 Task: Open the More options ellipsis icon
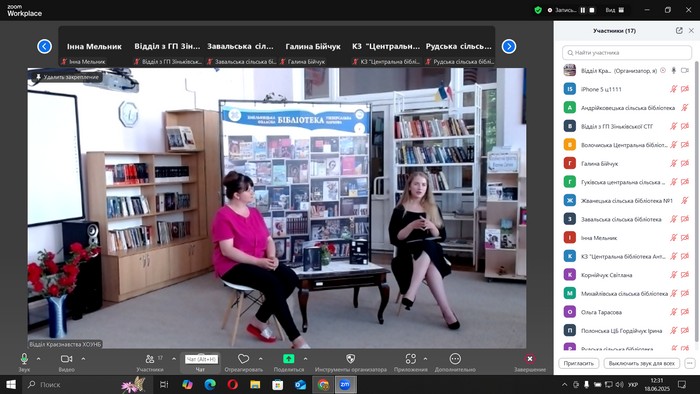(x=455, y=359)
